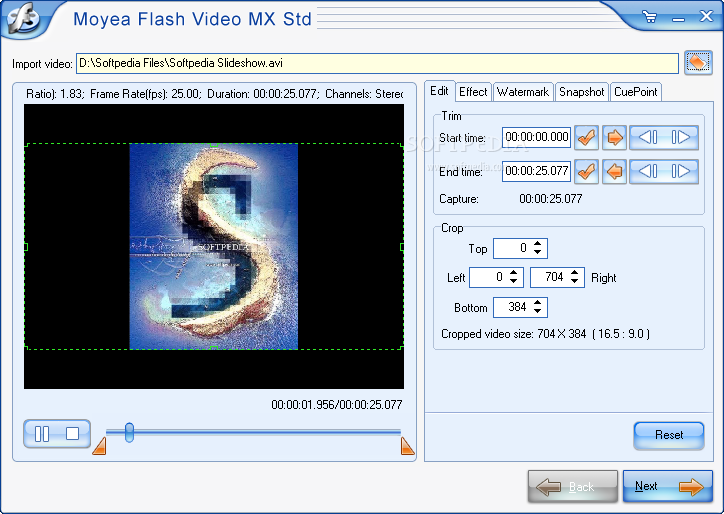Decrease the Bottom crop value
The height and width of the screenshot is (514, 724).
537,311
